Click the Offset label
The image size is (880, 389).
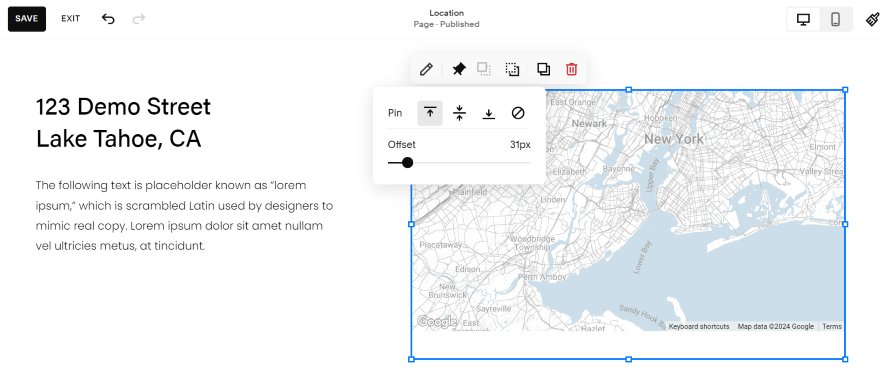(402, 145)
